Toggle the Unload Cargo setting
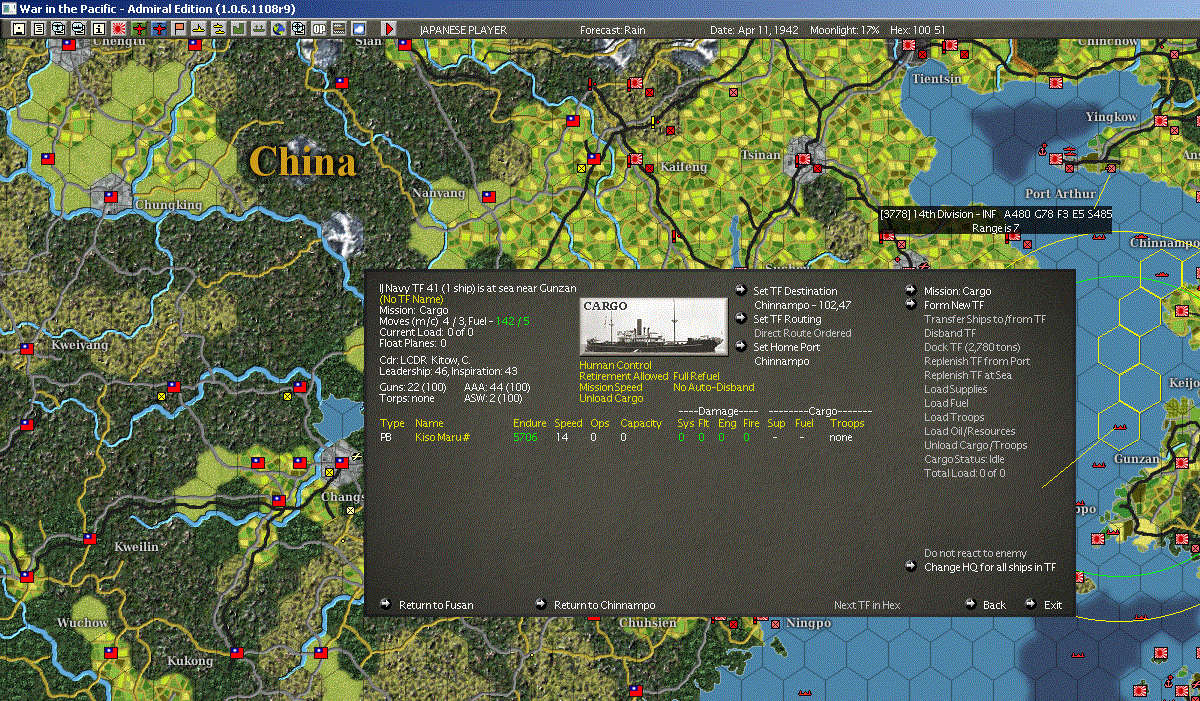Image resolution: width=1200 pixels, height=701 pixels. point(609,399)
